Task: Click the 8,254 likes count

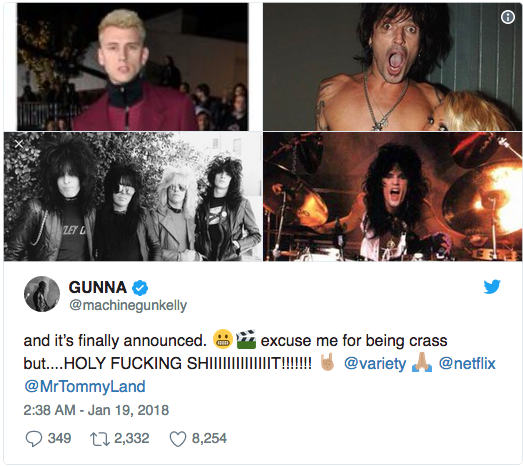Action: [209, 438]
